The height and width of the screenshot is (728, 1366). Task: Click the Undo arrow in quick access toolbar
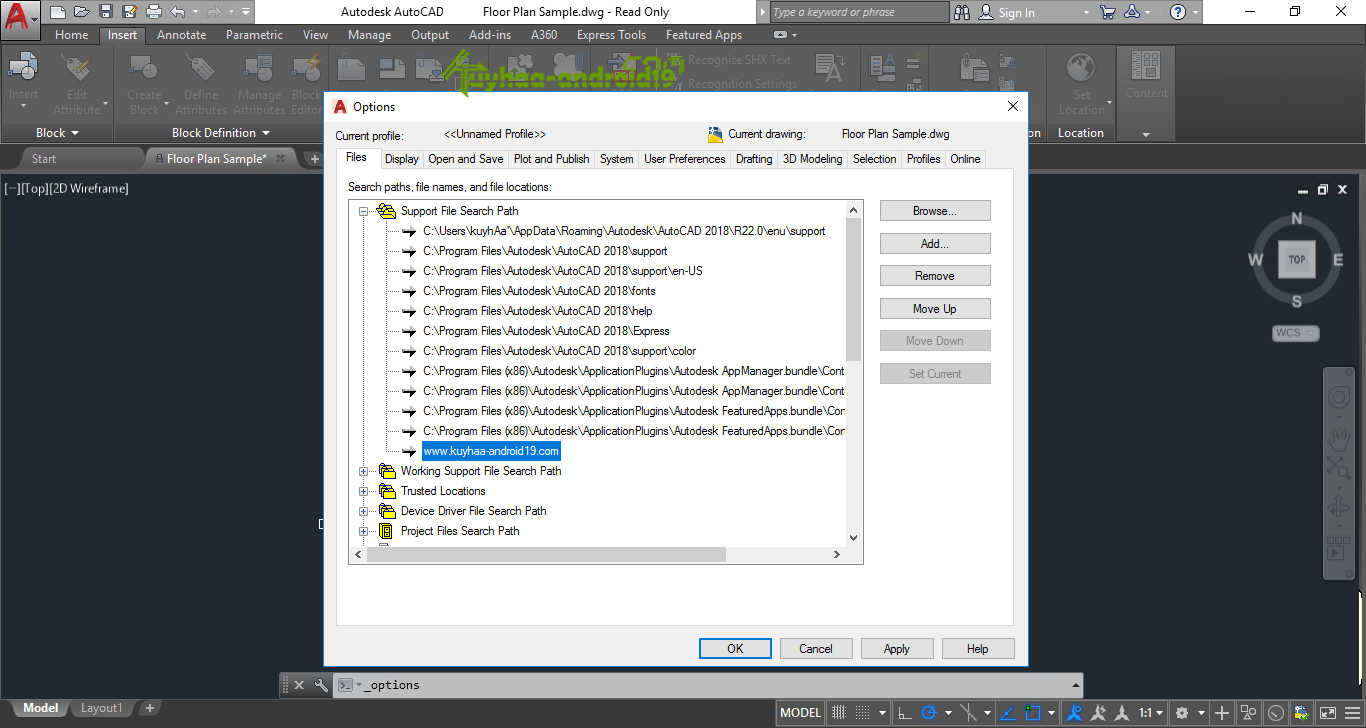pyautogui.click(x=179, y=12)
